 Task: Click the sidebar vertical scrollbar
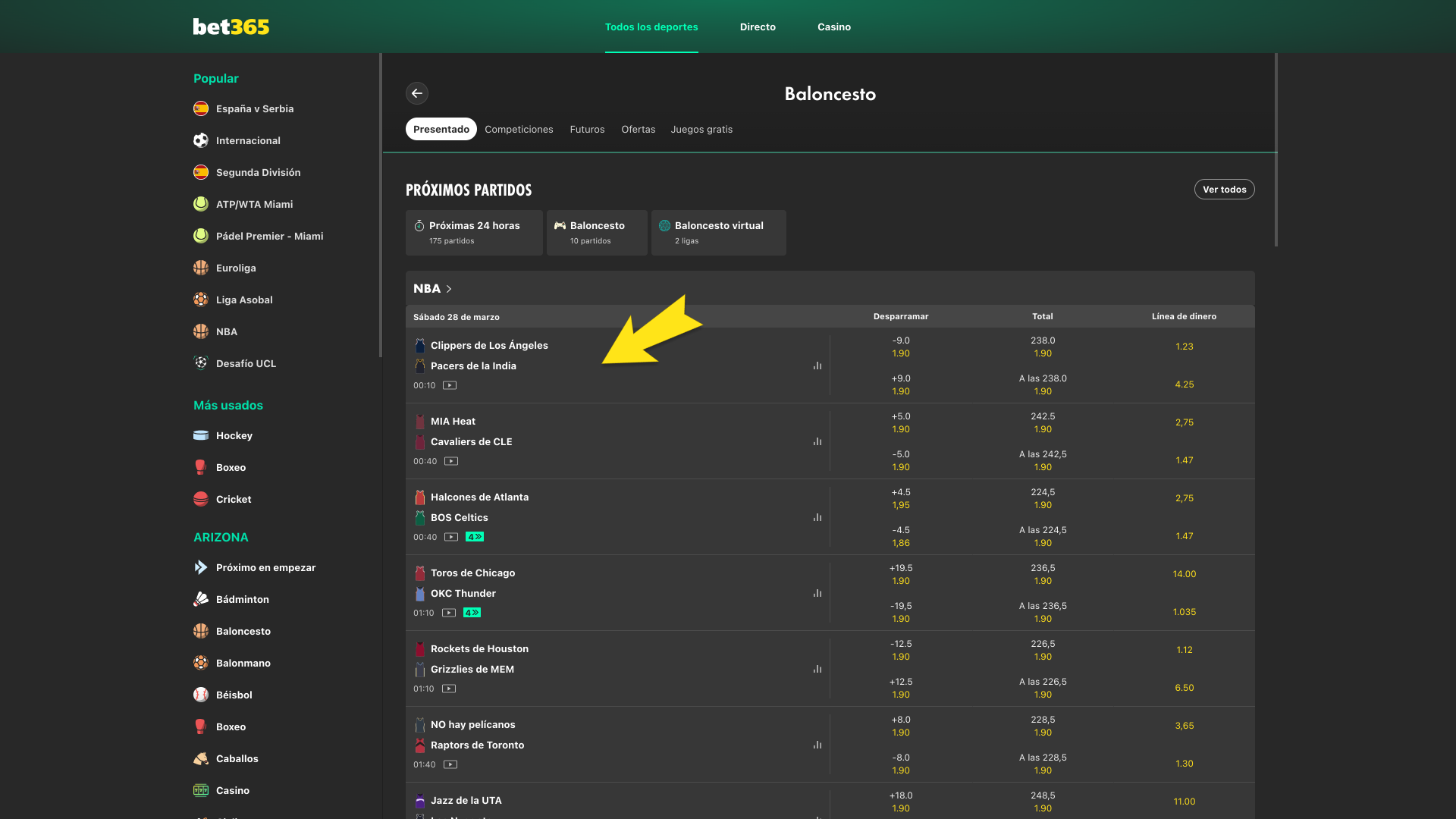(381, 205)
